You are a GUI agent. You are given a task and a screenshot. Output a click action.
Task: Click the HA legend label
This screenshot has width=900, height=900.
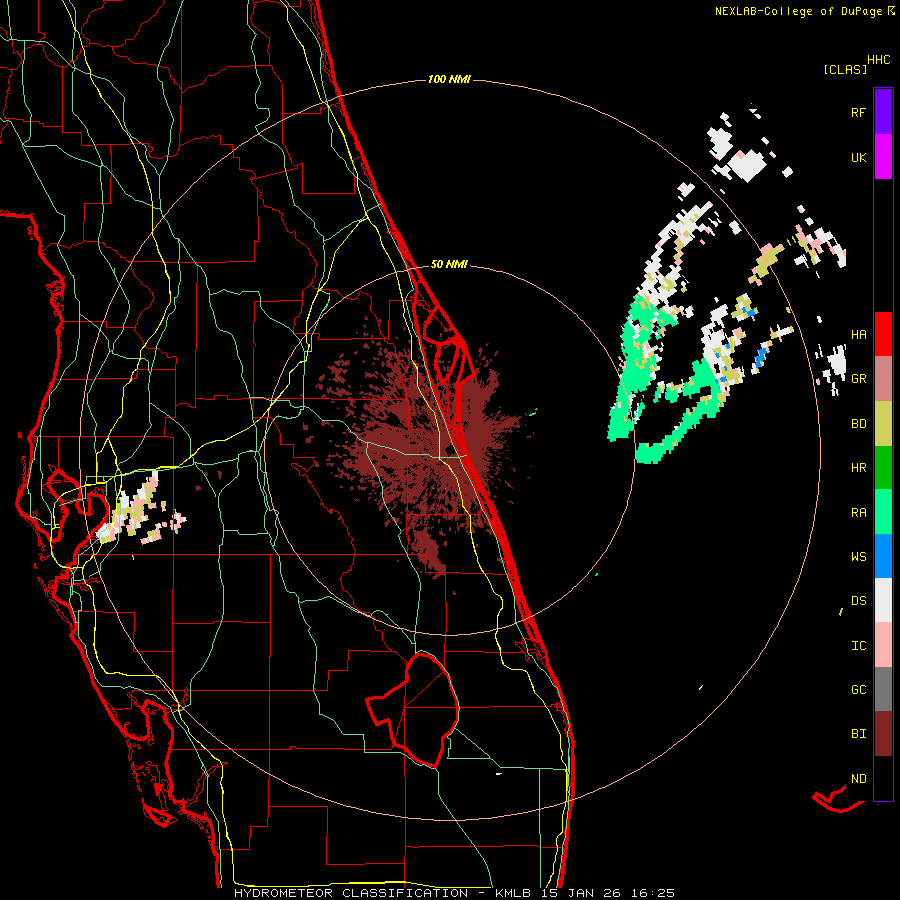click(x=858, y=335)
